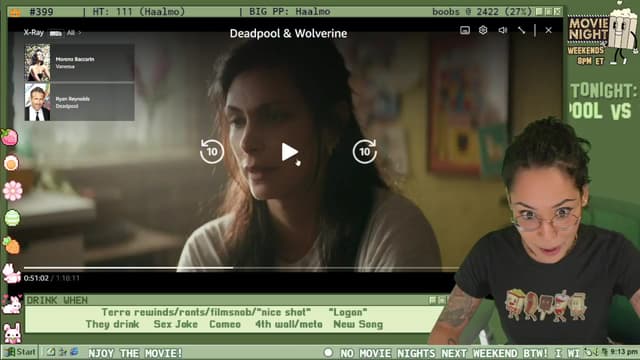640x360 pixels.
Task: Click the volume speaker icon
Action: click(502, 30)
